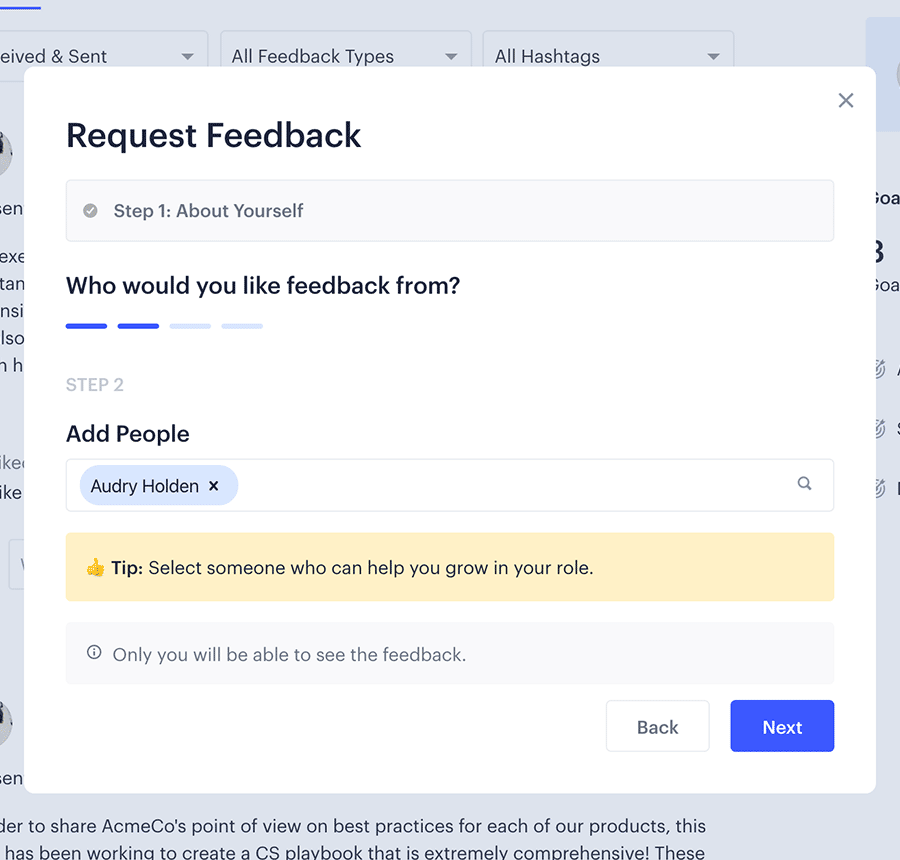The image size is (900, 860).
Task: Open the All Feedback Types dropdown
Action: 346,56
